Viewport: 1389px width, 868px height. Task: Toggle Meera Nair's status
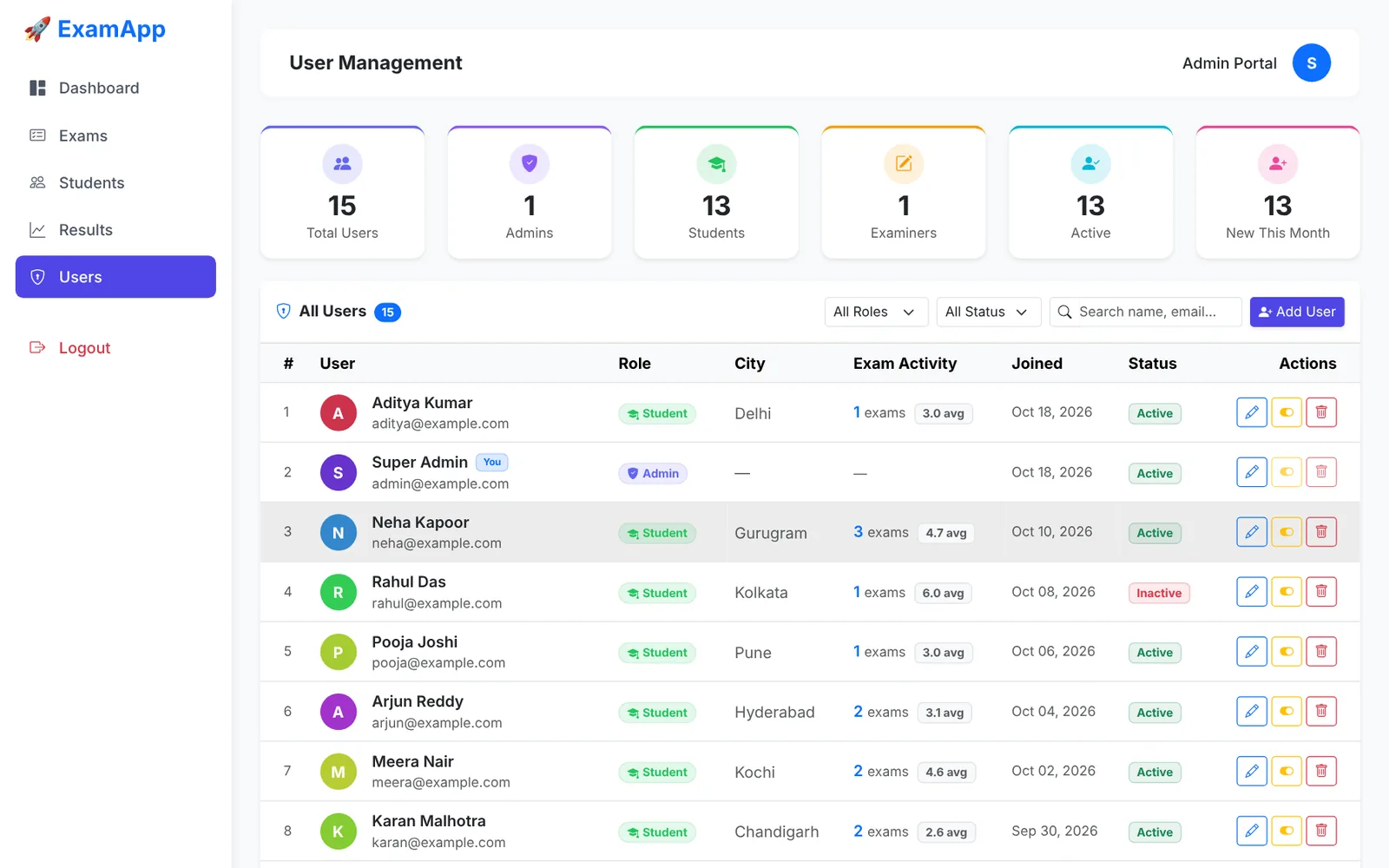coord(1287,771)
